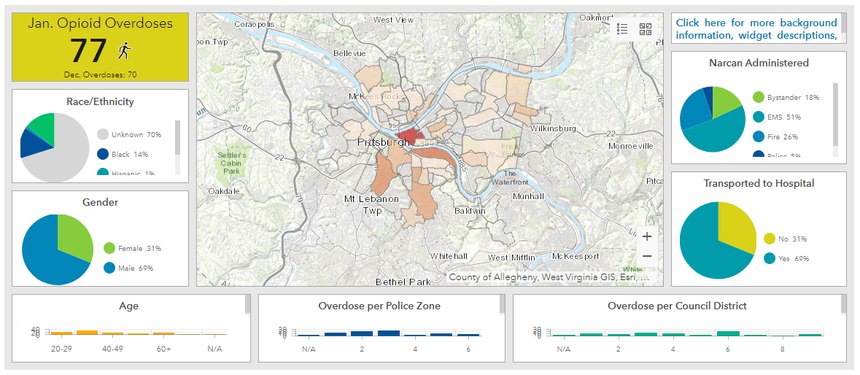860x375 pixels.
Task: Select the Bystander 18% legend swatch
Action: pos(759,97)
